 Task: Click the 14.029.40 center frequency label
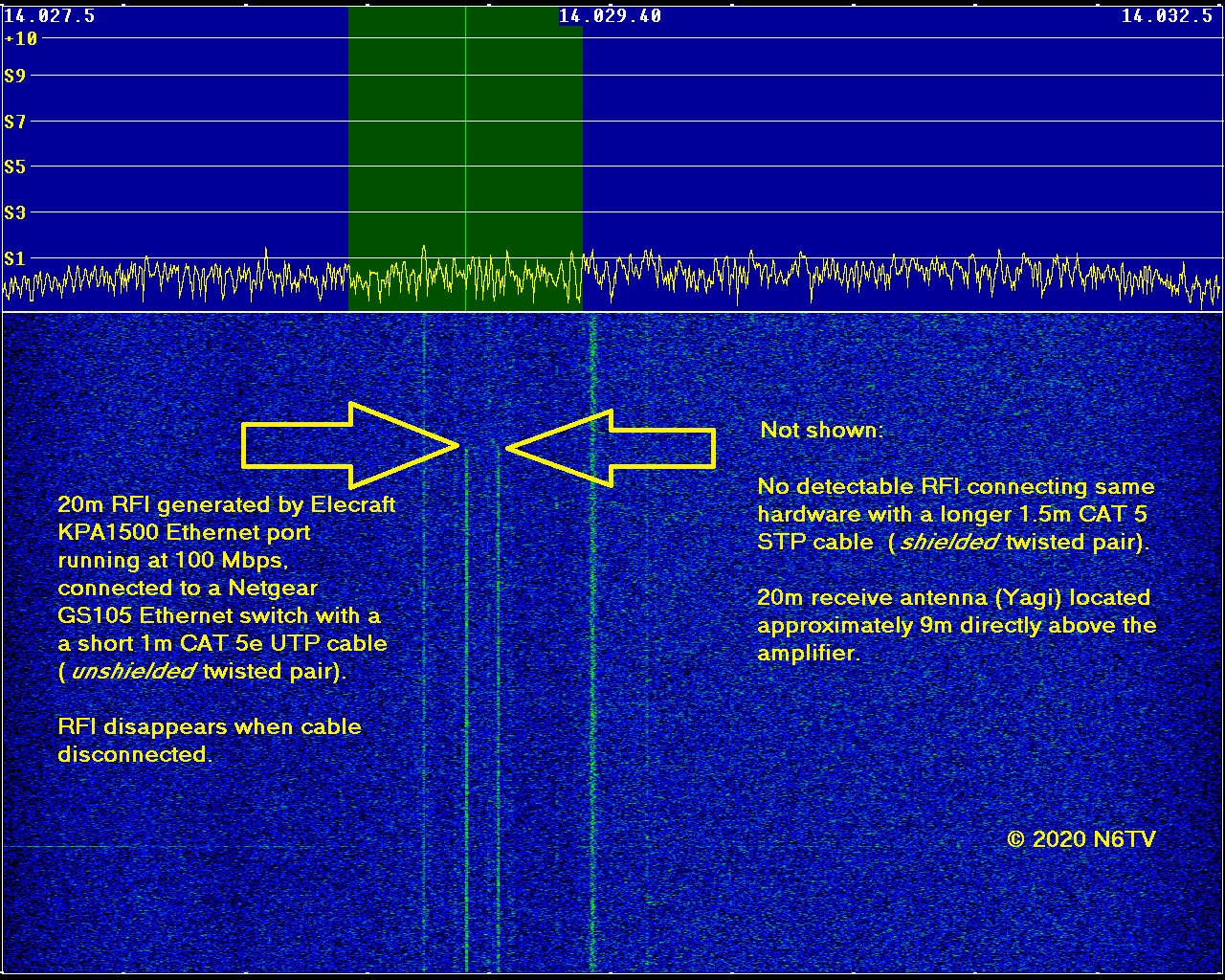click(610, 16)
